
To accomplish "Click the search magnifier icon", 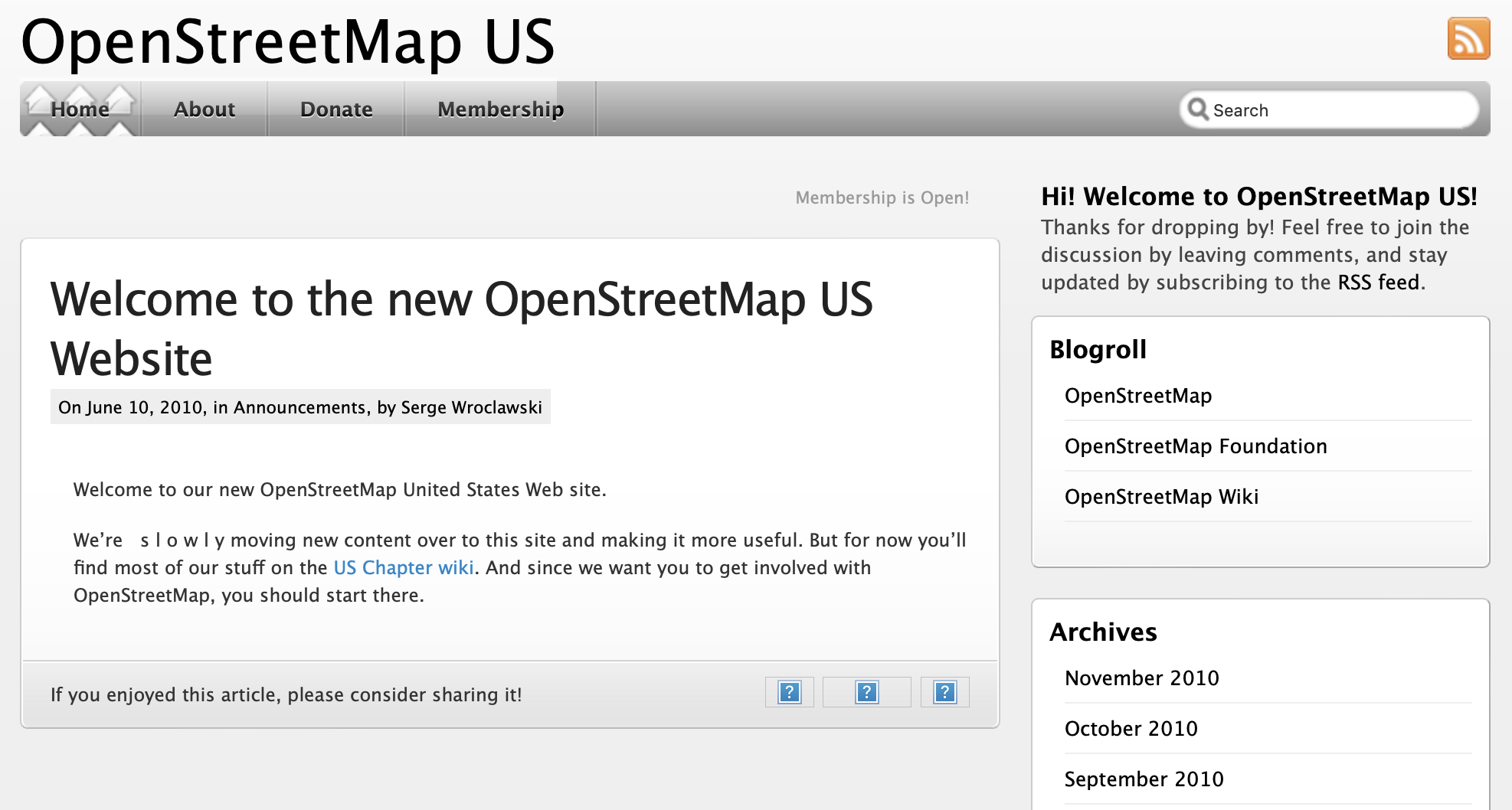I will (x=1197, y=109).
